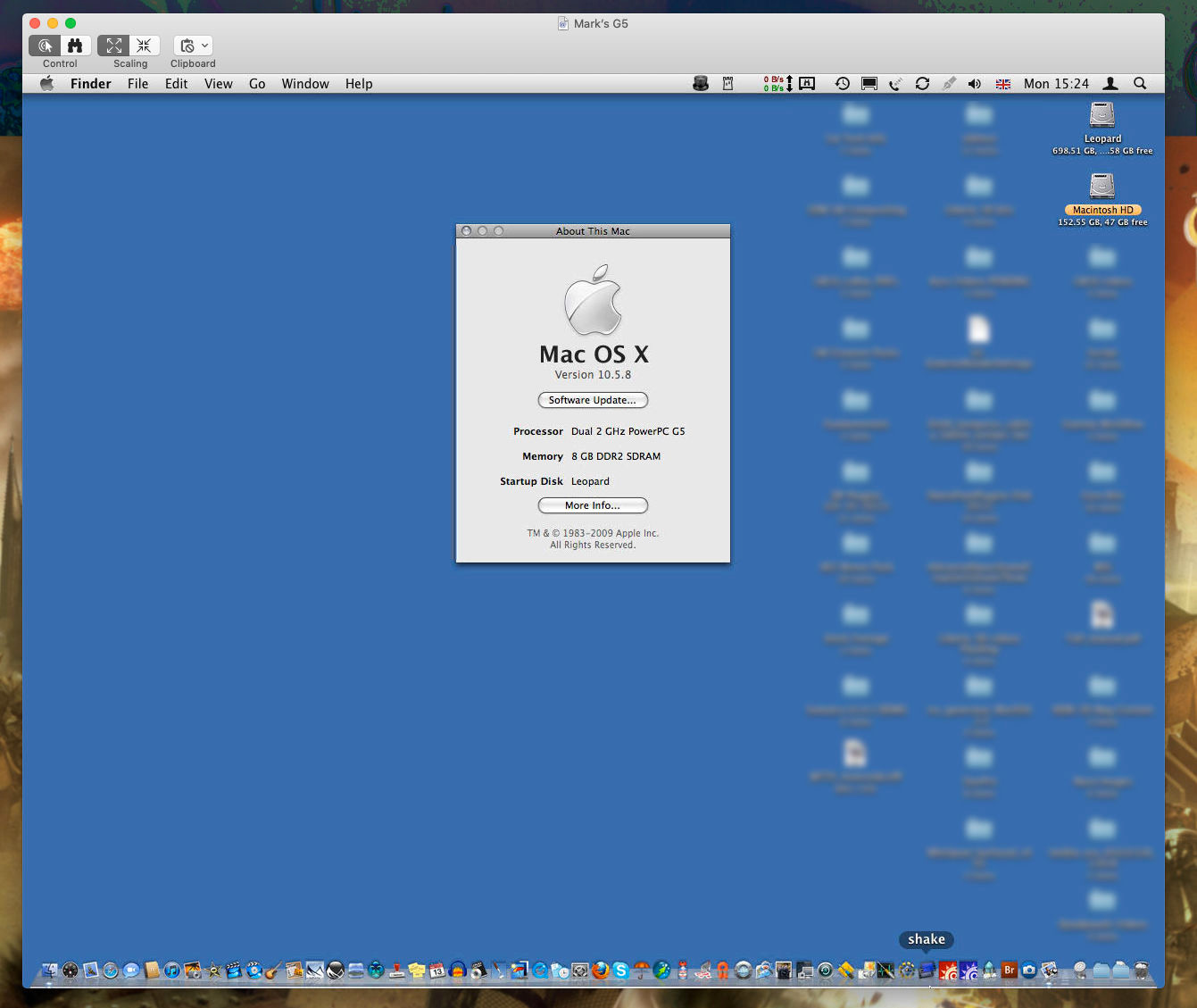This screenshot has width=1197, height=1008.
Task: Open the user account menu icon
Action: pyautogui.click(x=1110, y=83)
